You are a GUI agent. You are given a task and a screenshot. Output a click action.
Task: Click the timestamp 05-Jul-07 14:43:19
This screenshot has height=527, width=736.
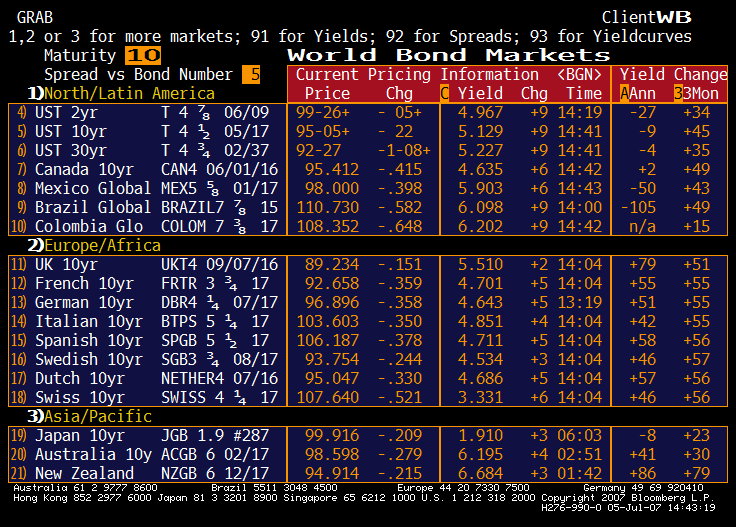pyautogui.click(x=661, y=507)
